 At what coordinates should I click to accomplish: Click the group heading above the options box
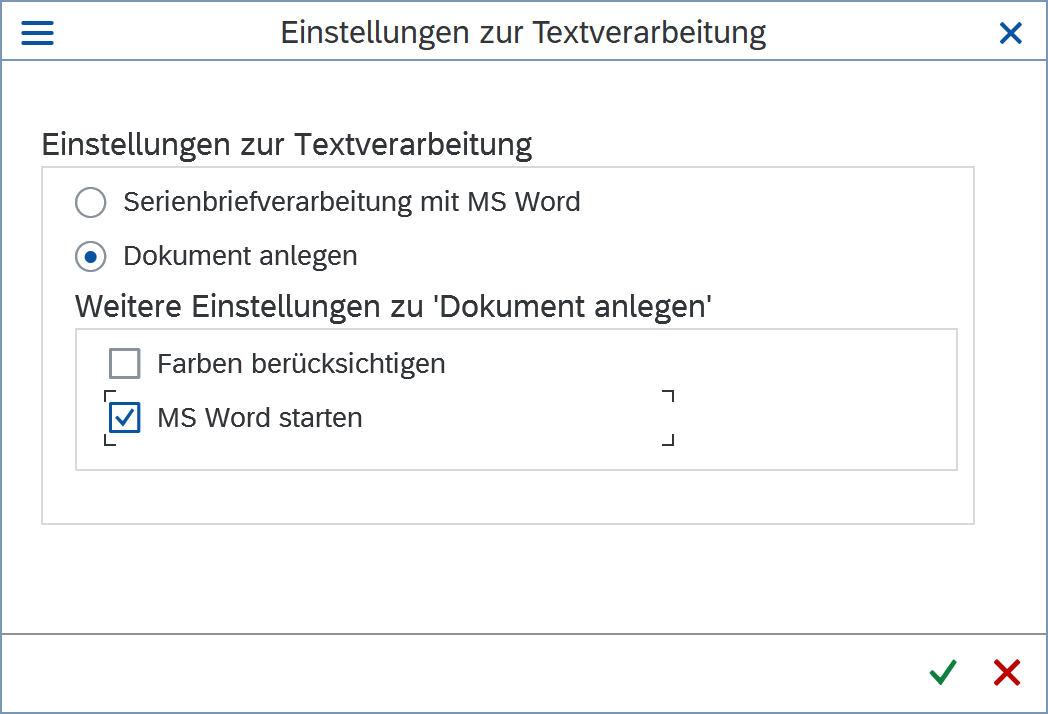click(x=286, y=145)
